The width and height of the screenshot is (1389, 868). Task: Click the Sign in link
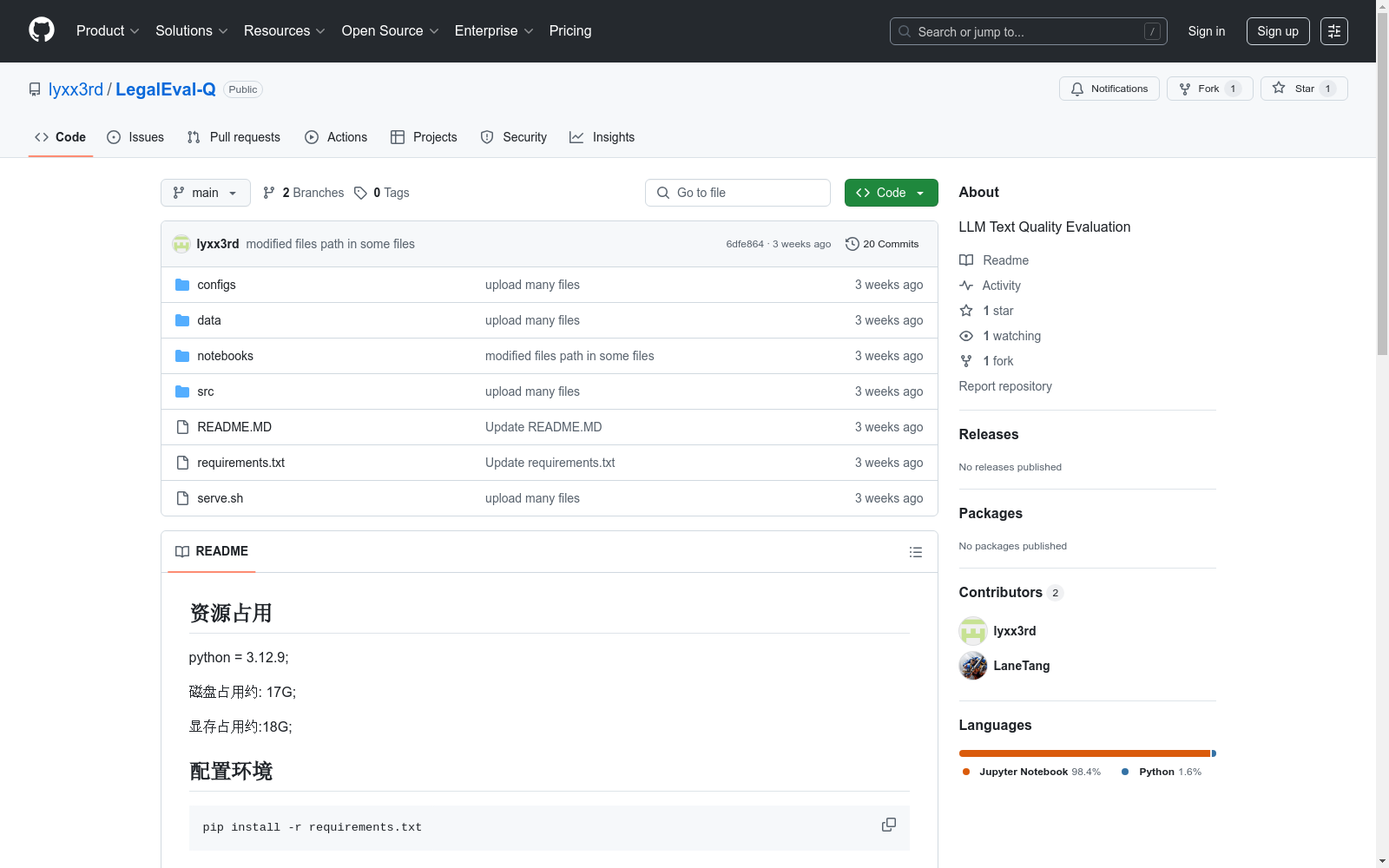pos(1207,31)
